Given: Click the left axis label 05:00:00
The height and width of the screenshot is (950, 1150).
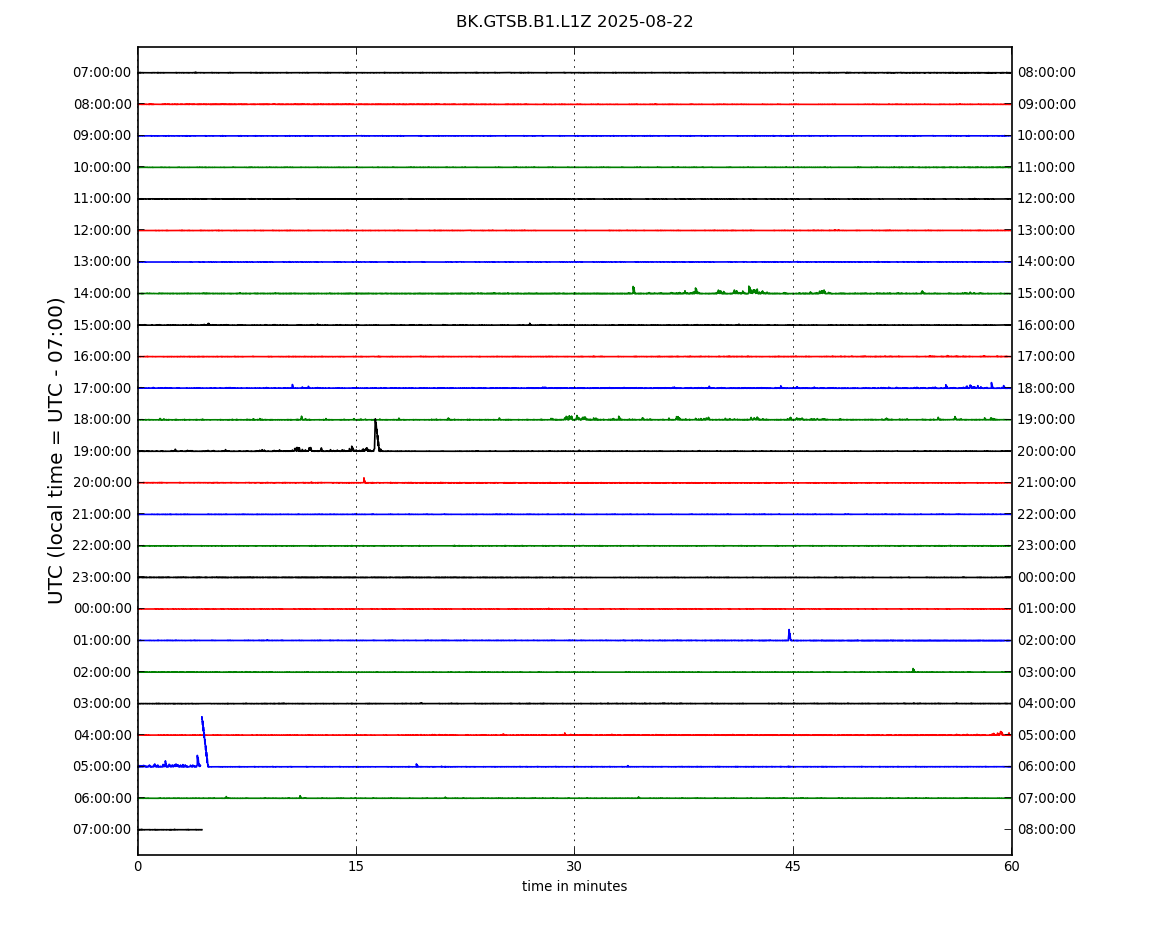Looking at the screenshot, I should tap(102, 767).
